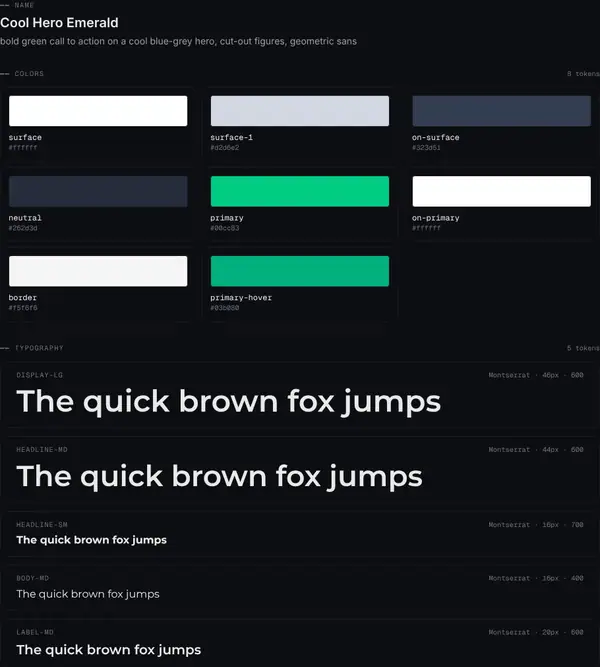Pick the on-surface dark blue-grey swatch
The image size is (600, 667).
(x=501, y=111)
